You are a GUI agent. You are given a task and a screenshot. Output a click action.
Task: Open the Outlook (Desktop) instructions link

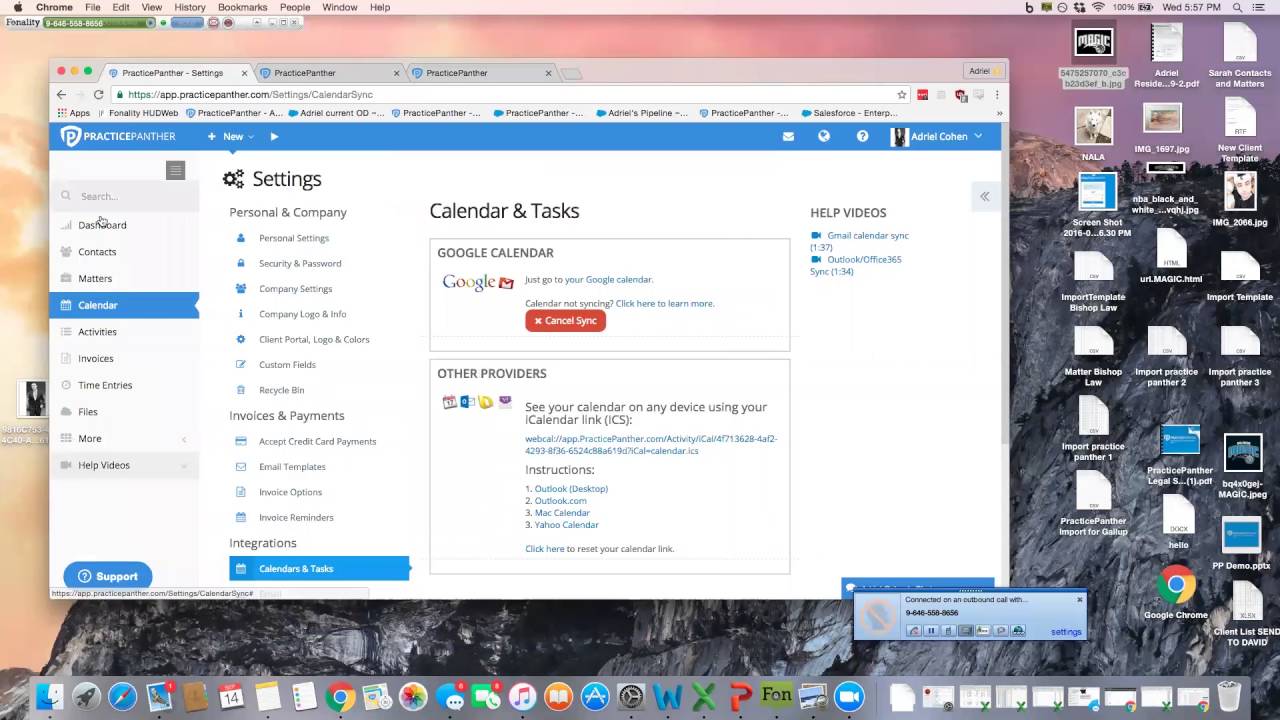[x=571, y=488]
